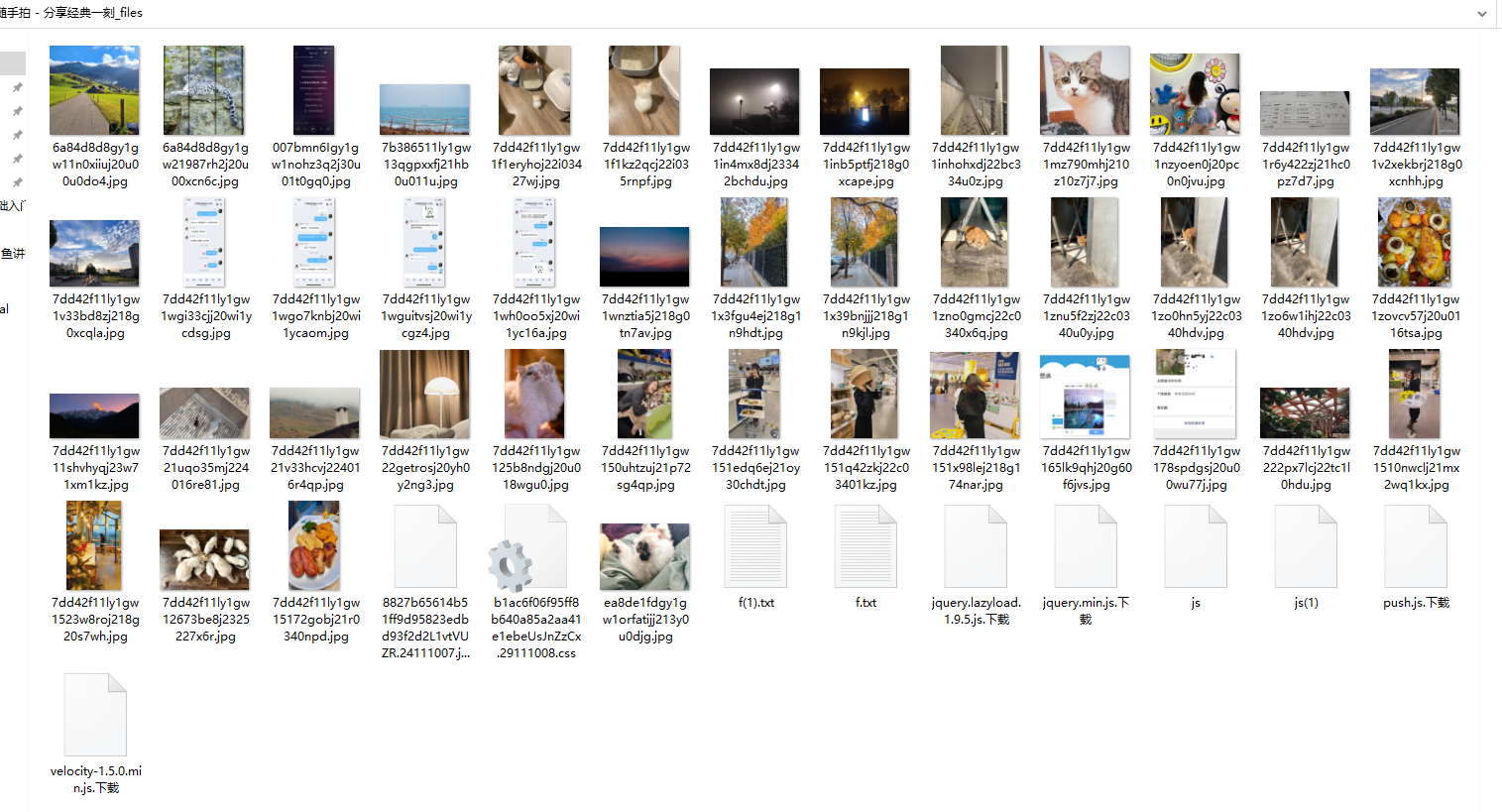Screen dimensions: 1502x812
Task: Click the orange night sky thumbnail 1inb5ptfj218g0
Action: 865,101
